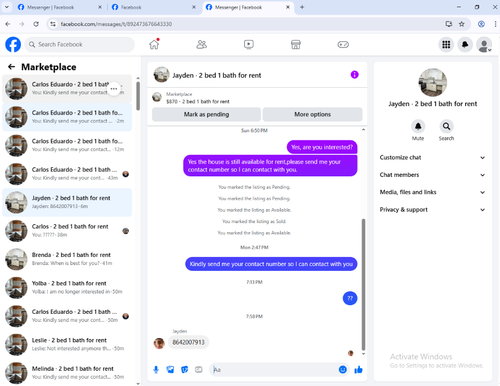This screenshot has width=500, height=386.
Task: Click the message thread vertical scrollbar
Action: point(363,284)
